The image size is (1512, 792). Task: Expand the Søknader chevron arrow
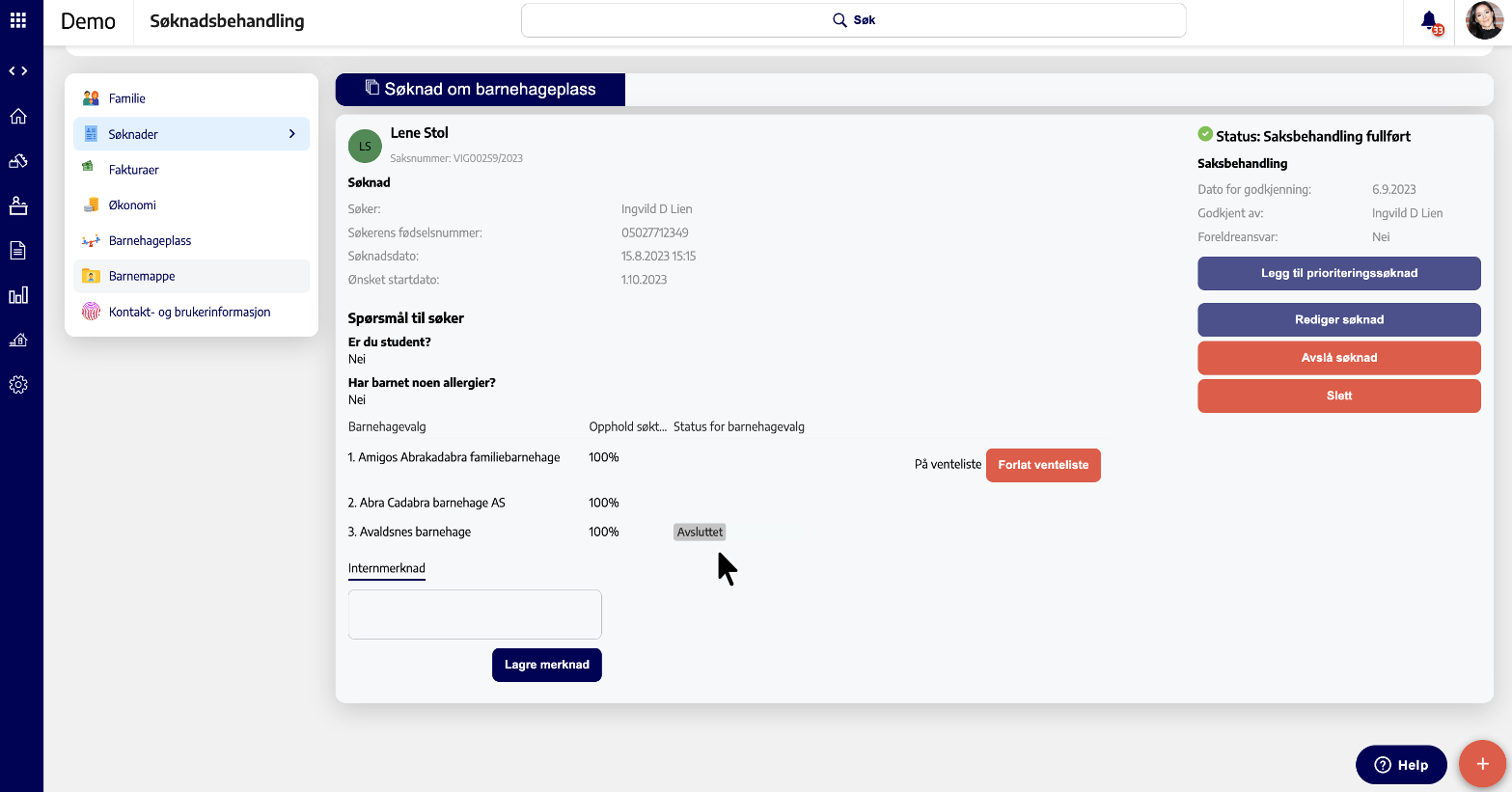tap(292, 134)
